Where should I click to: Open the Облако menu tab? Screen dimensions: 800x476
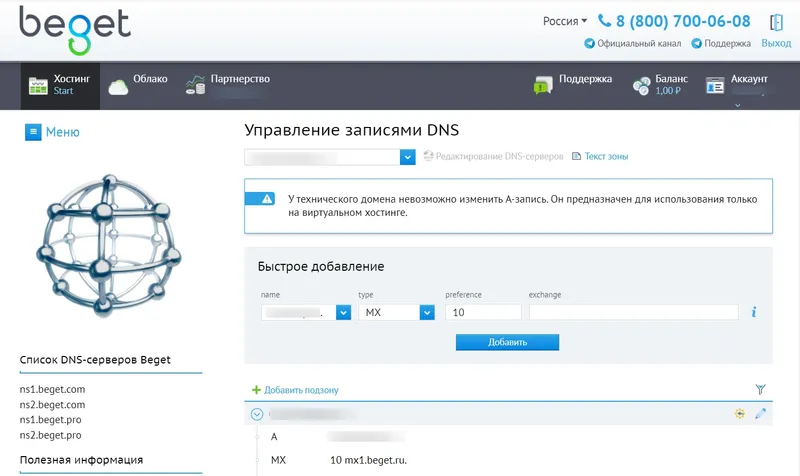pyautogui.click(x=138, y=85)
